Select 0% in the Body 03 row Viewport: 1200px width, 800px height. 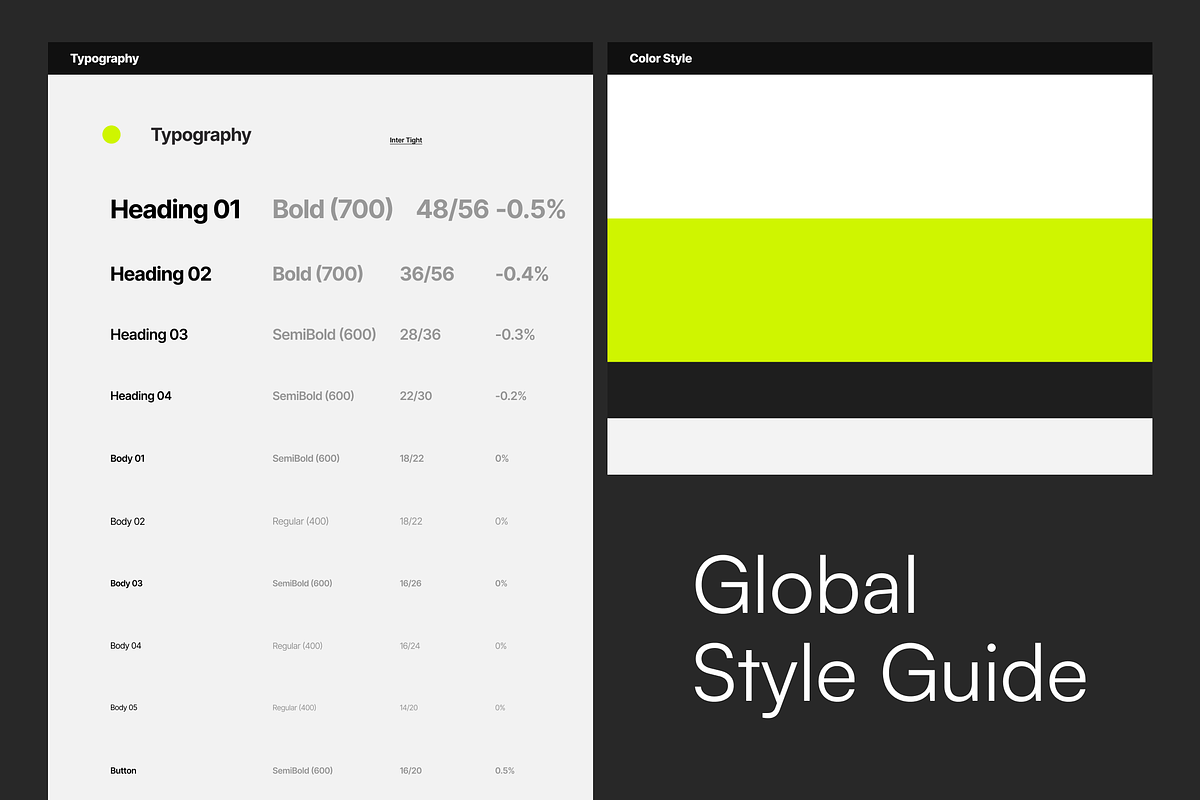(501, 584)
